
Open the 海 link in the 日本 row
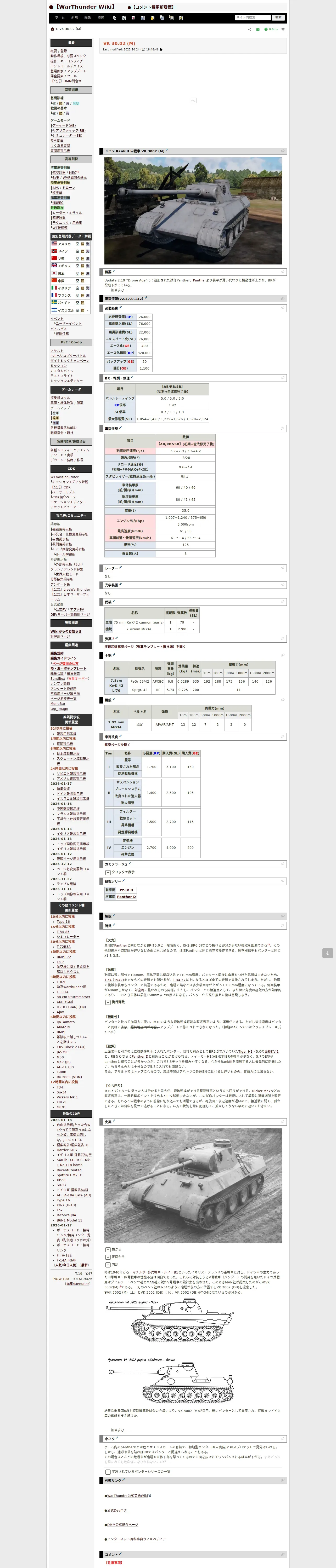click(88, 273)
